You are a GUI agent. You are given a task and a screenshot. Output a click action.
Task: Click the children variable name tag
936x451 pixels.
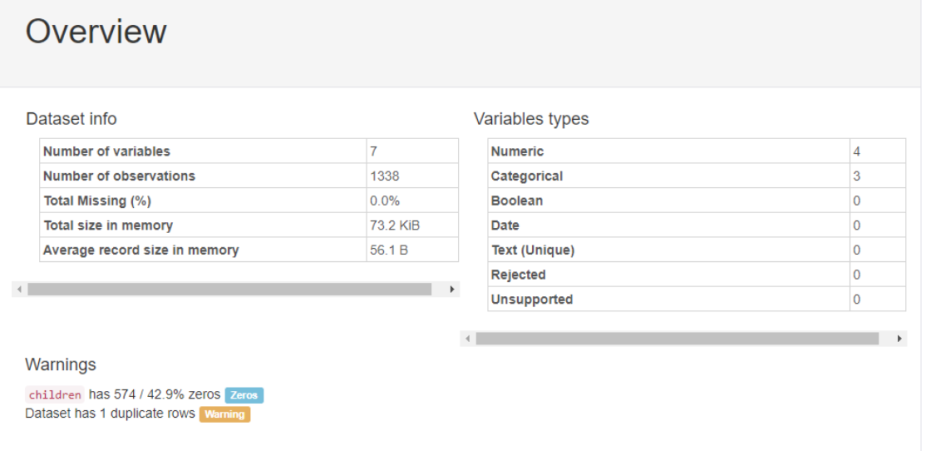tap(56, 395)
